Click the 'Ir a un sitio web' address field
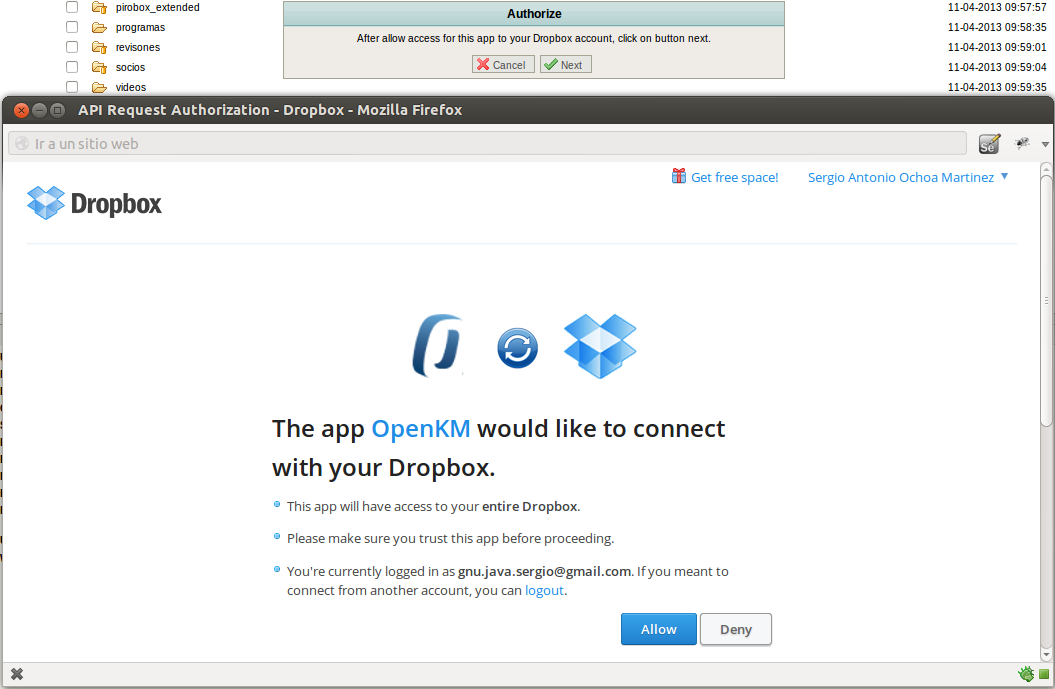This screenshot has height=689, width=1055. pyautogui.click(x=488, y=143)
